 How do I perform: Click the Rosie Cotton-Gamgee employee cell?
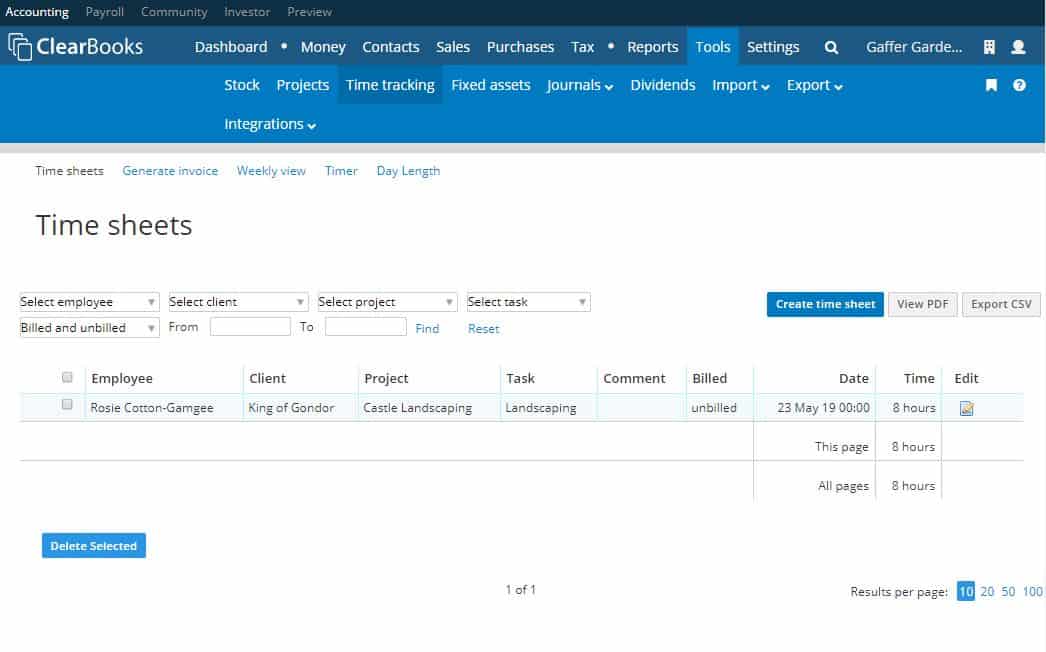152,408
